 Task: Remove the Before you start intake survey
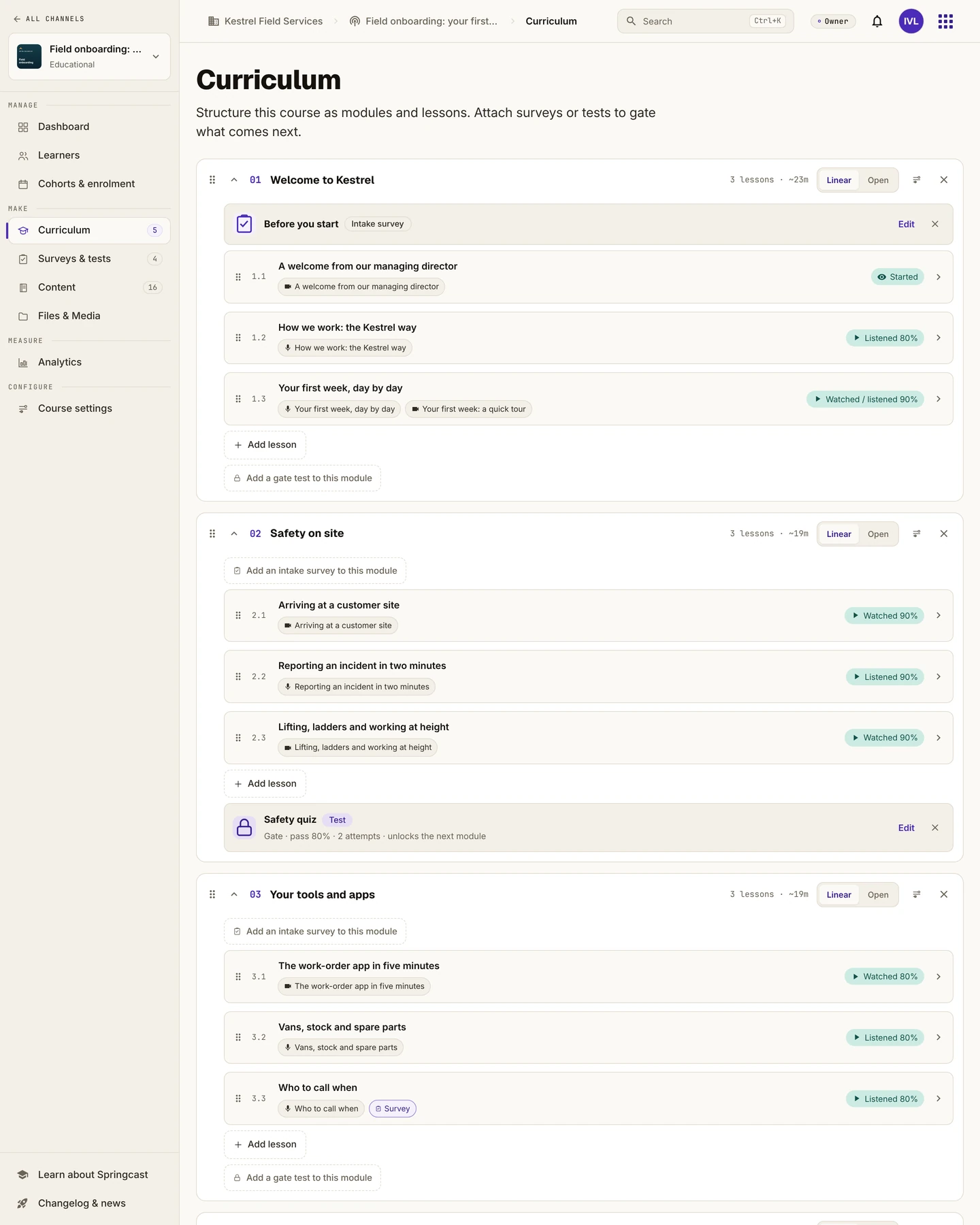coord(935,224)
